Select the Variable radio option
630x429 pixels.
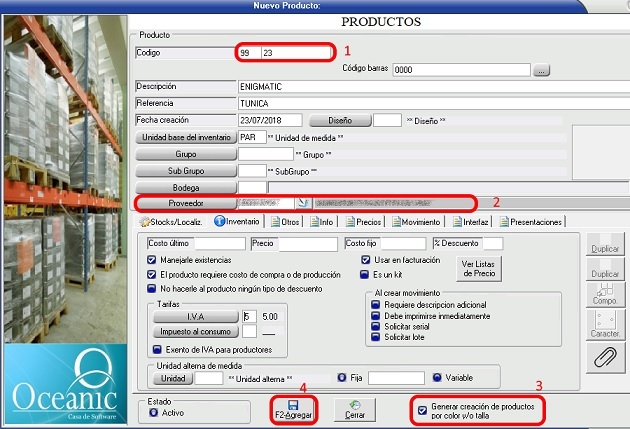pyautogui.click(x=438, y=379)
